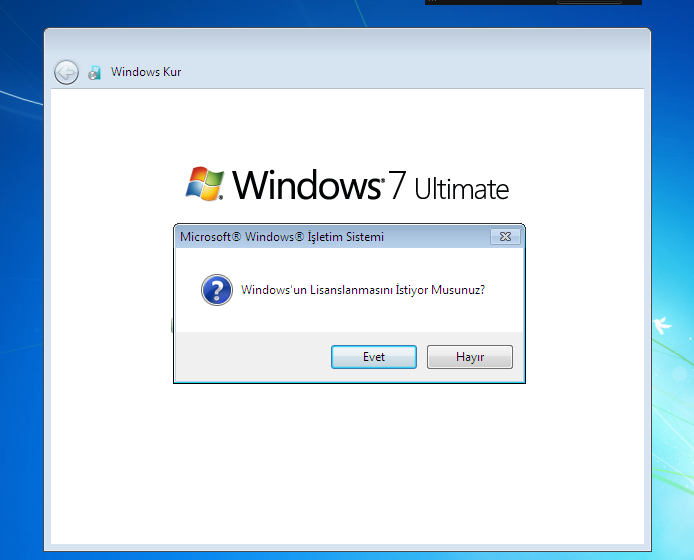Go back using the round back arrow

click(x=66, y=72)
